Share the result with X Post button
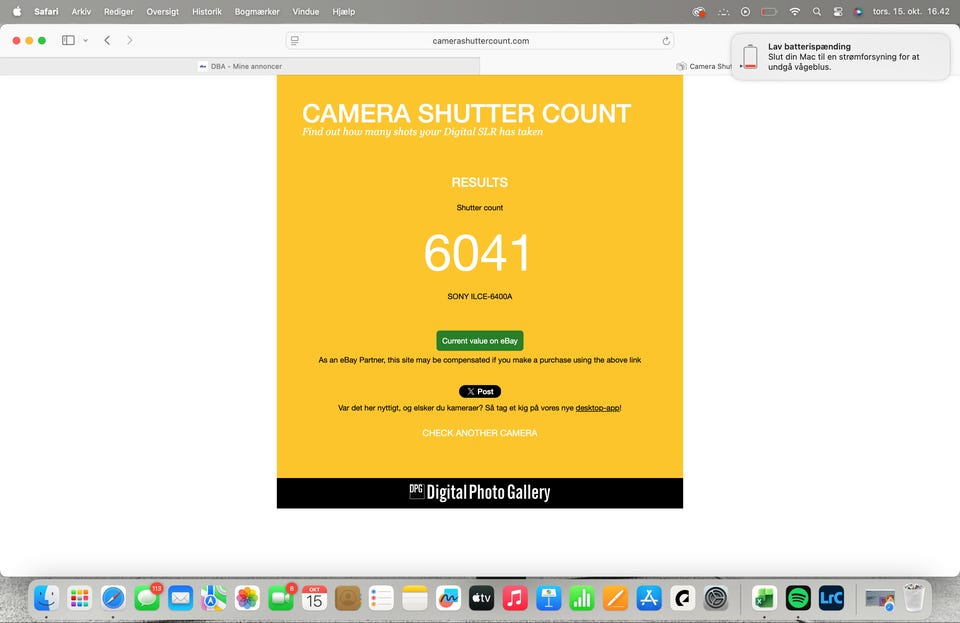This screenshot has height=623, width=960. (480, 392)
